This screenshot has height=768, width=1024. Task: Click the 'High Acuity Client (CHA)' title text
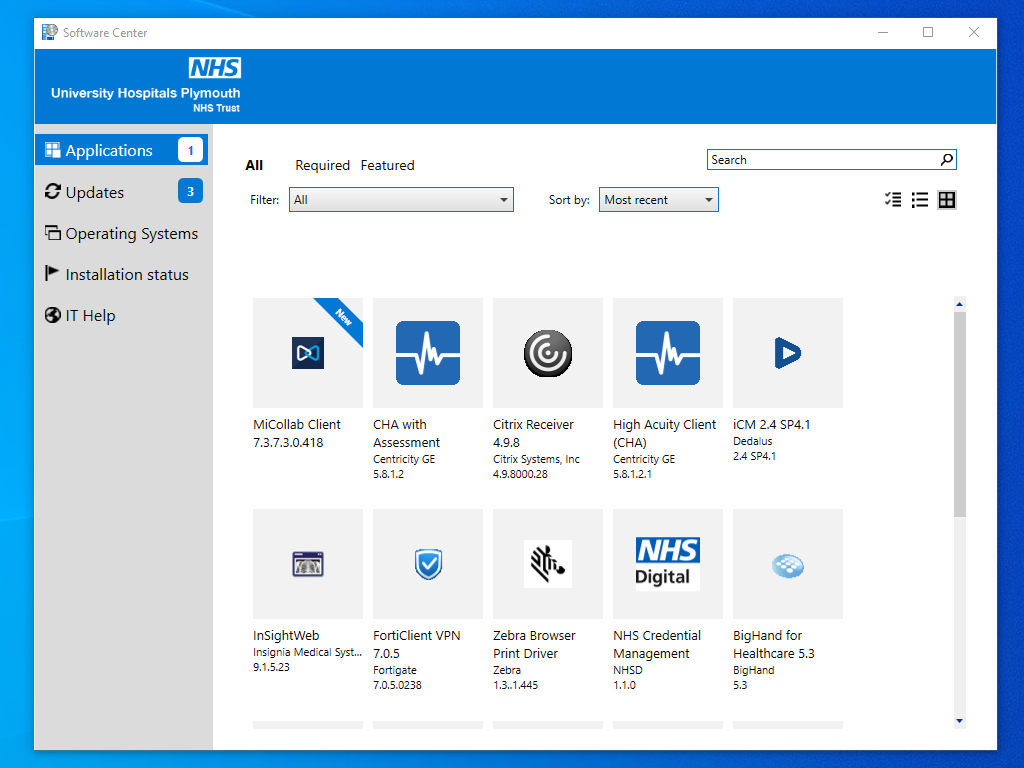pyautogui.click(x=665, y=434)
